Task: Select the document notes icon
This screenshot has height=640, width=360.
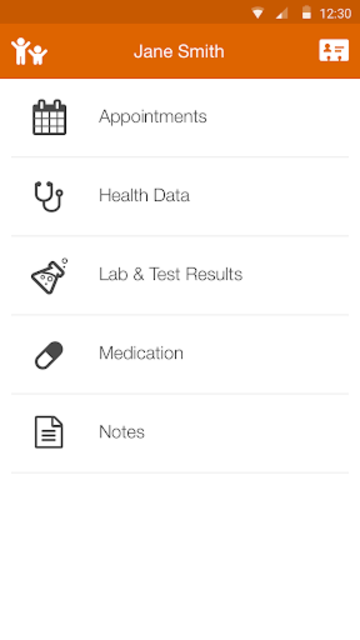Action: point(49,432)
